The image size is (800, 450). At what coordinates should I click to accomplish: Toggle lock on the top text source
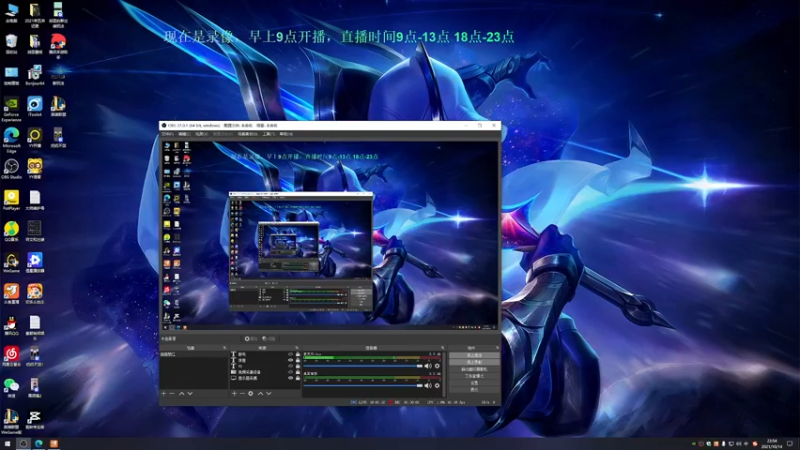[298, 354]
